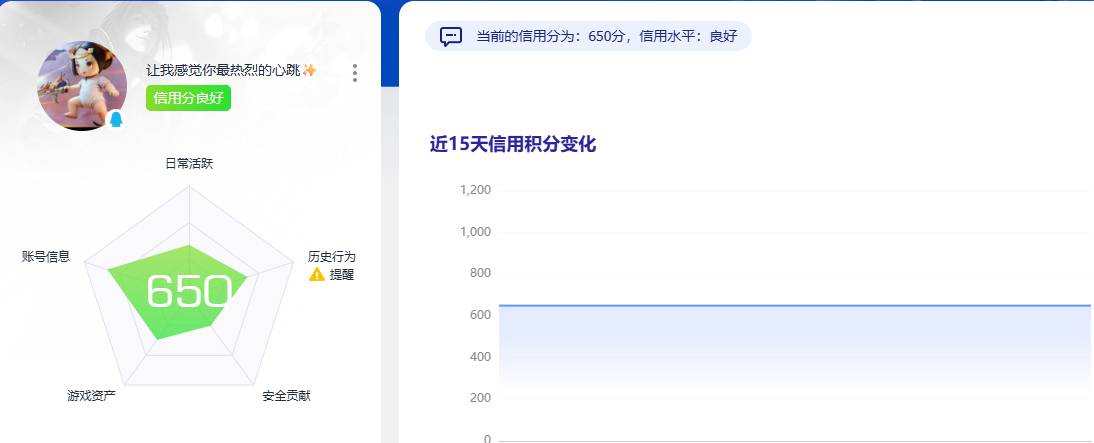Click the 1,200 y-axis label
Screen dimensions: 1094x443
click(x=475, y=190)
